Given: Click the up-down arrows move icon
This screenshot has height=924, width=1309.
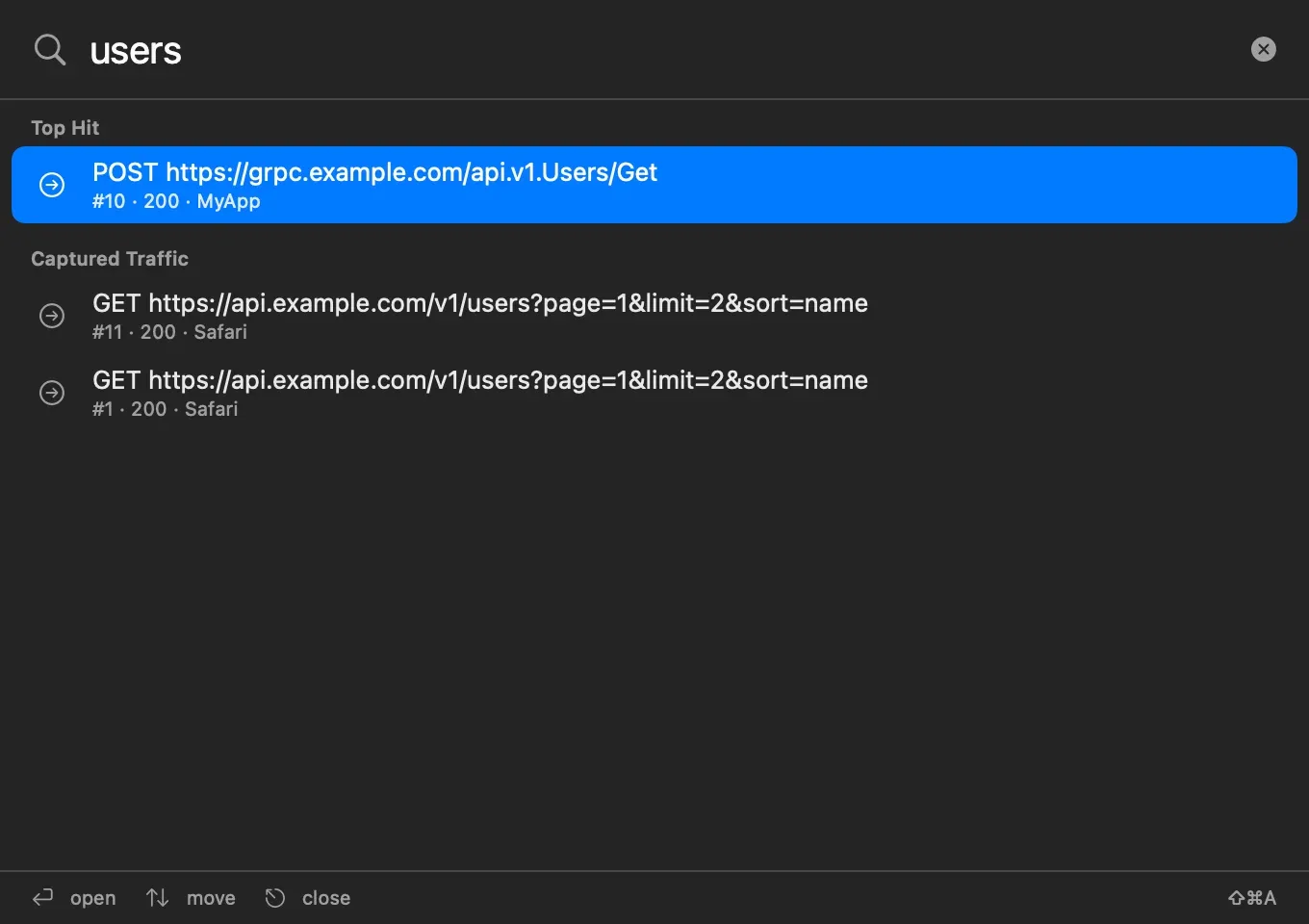Looking at the screenshot, I should (158, 898).
